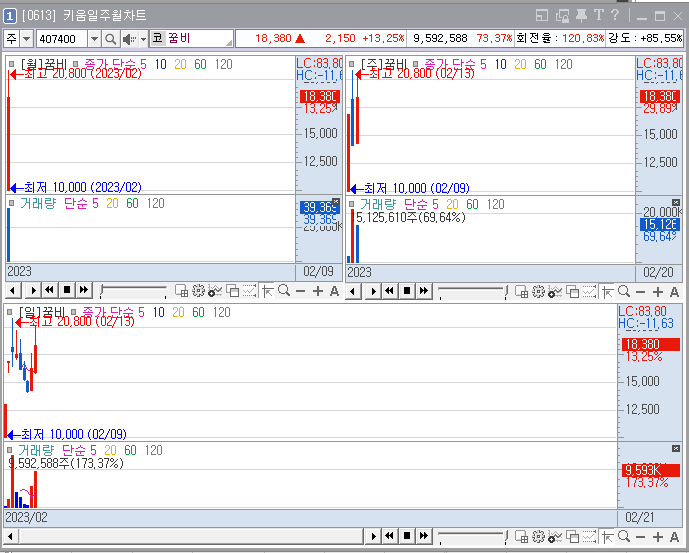Viewport: 689px width, 553px height.
Task: Click range-line chart icon in weekly chart toolbar
Action: pyautogui.click(x=589, y=291)
